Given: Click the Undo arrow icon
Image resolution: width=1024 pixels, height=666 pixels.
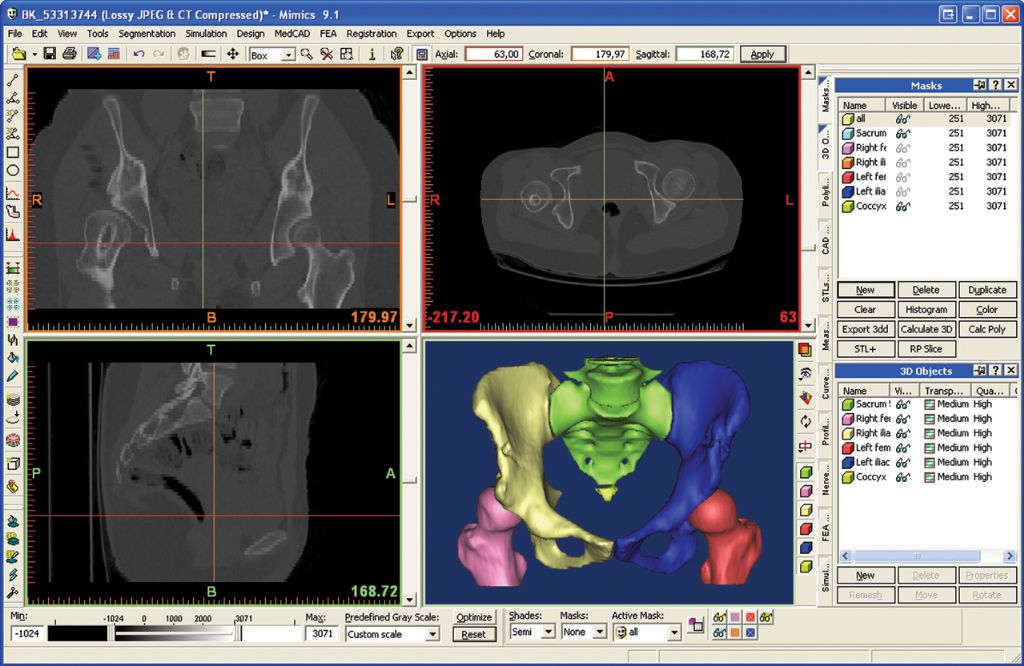Looking at the screenshot, I should pos(139,54).
